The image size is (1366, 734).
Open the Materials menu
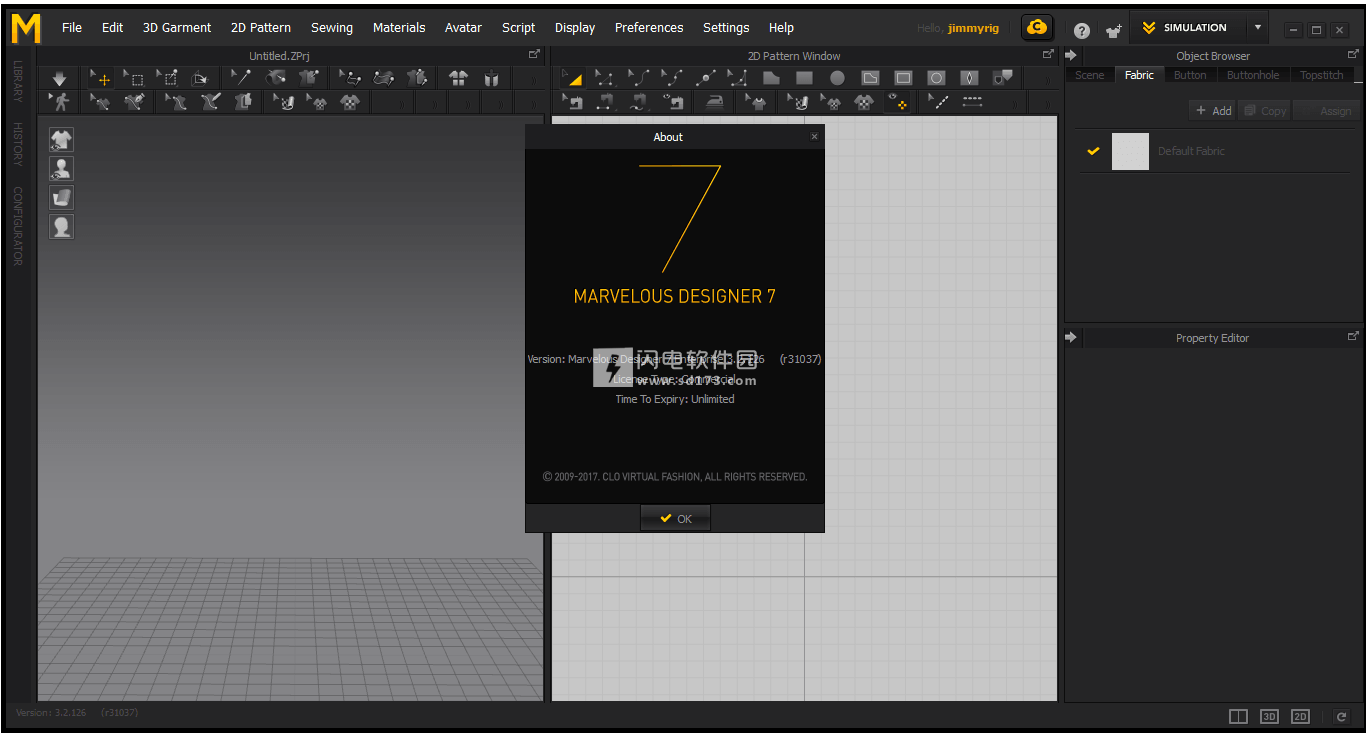point(399,28)
